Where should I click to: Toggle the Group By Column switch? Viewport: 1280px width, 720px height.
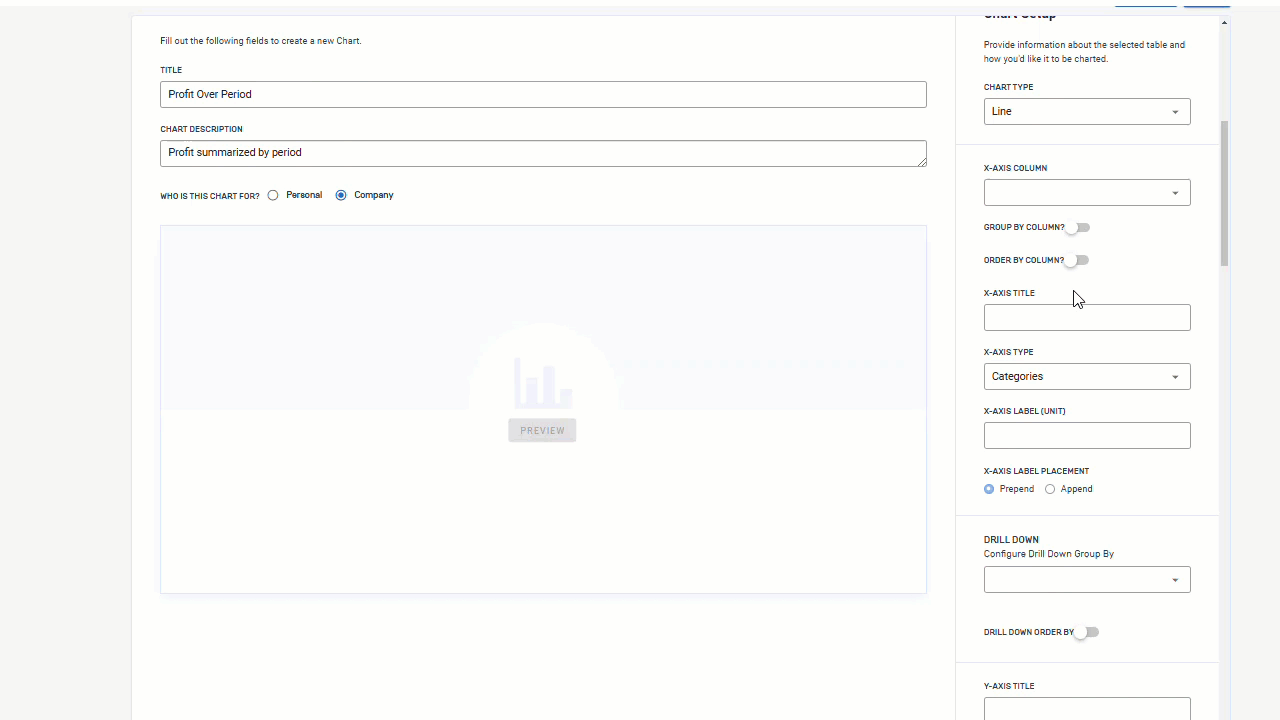1077,227
